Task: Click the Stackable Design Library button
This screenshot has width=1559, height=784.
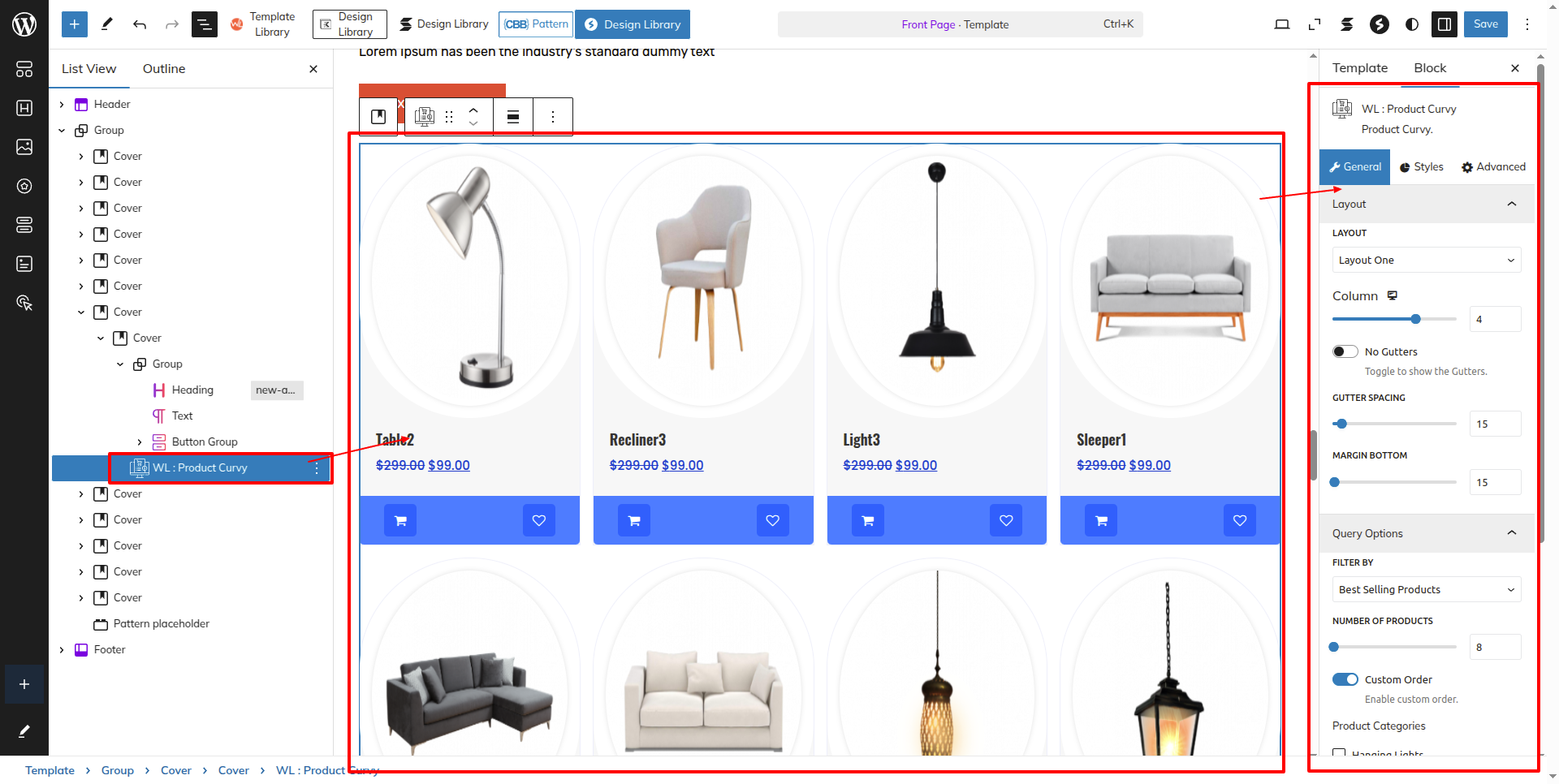Action: [443, 24]
